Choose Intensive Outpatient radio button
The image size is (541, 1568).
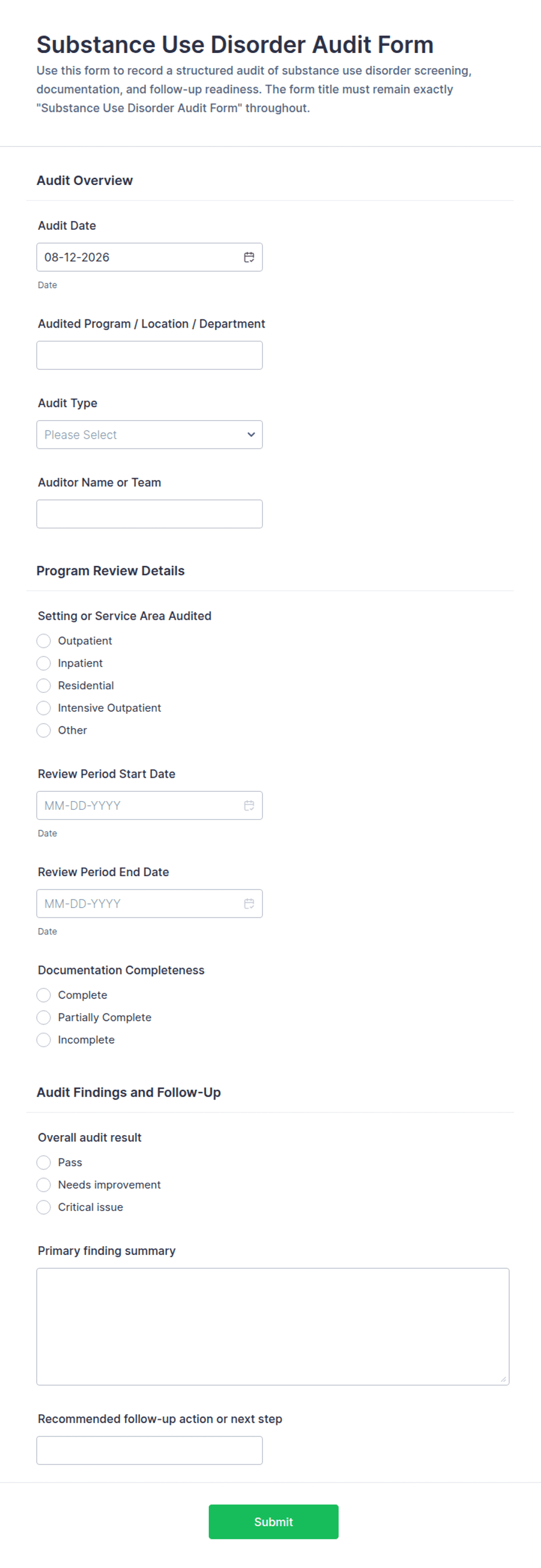pyautogui.click(x=44, y=708)
